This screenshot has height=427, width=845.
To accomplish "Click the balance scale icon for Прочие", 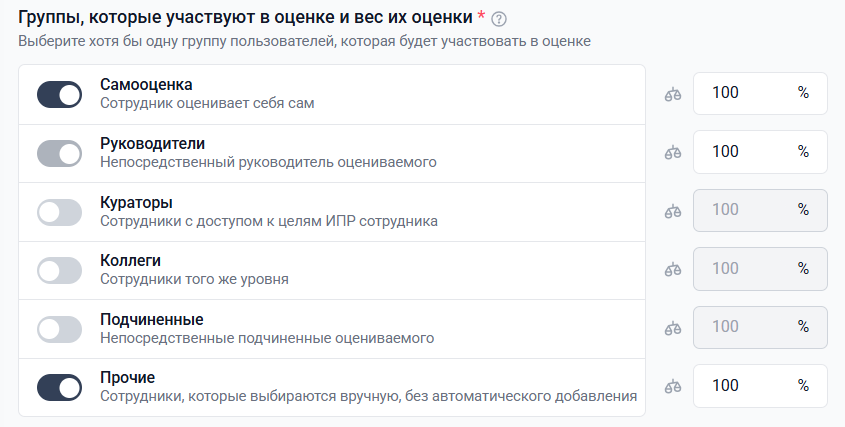I will click(673, 386).
